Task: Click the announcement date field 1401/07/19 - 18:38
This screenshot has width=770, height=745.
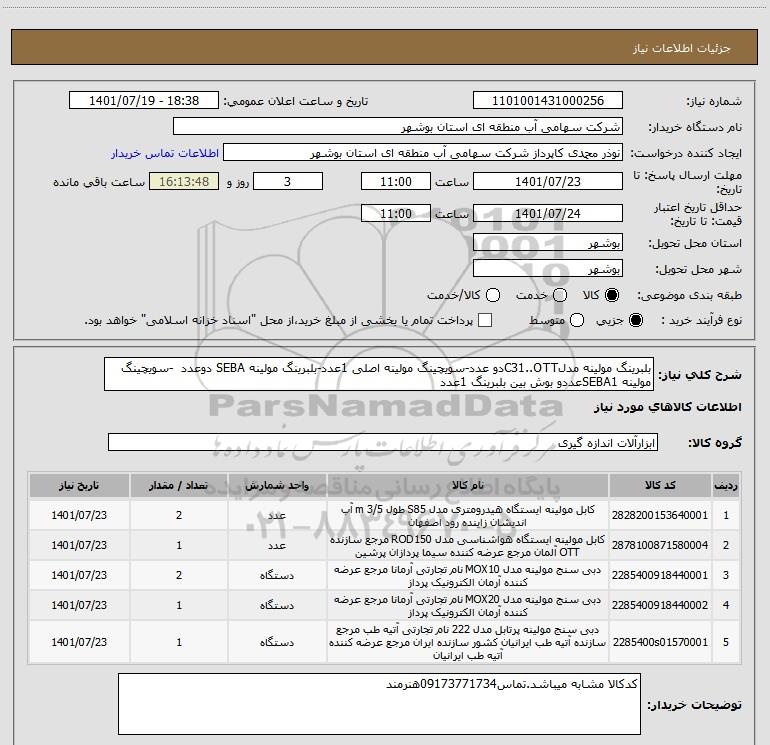Action: (144, 101)
